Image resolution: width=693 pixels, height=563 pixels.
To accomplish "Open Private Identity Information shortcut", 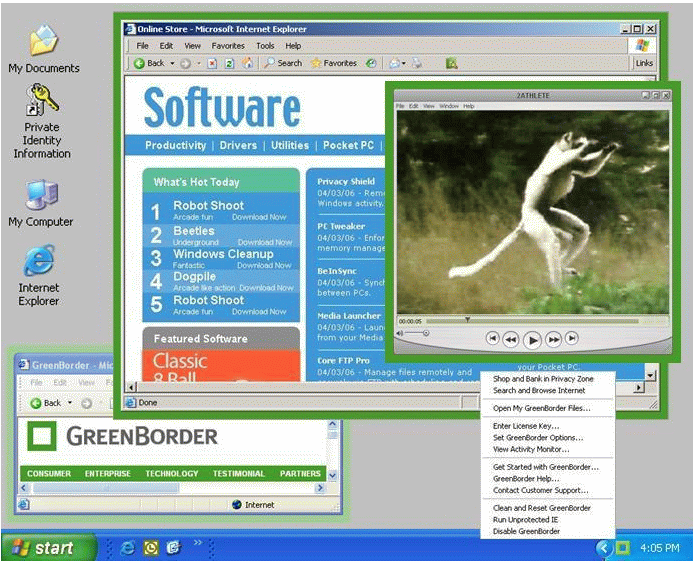I will point(42,122).
